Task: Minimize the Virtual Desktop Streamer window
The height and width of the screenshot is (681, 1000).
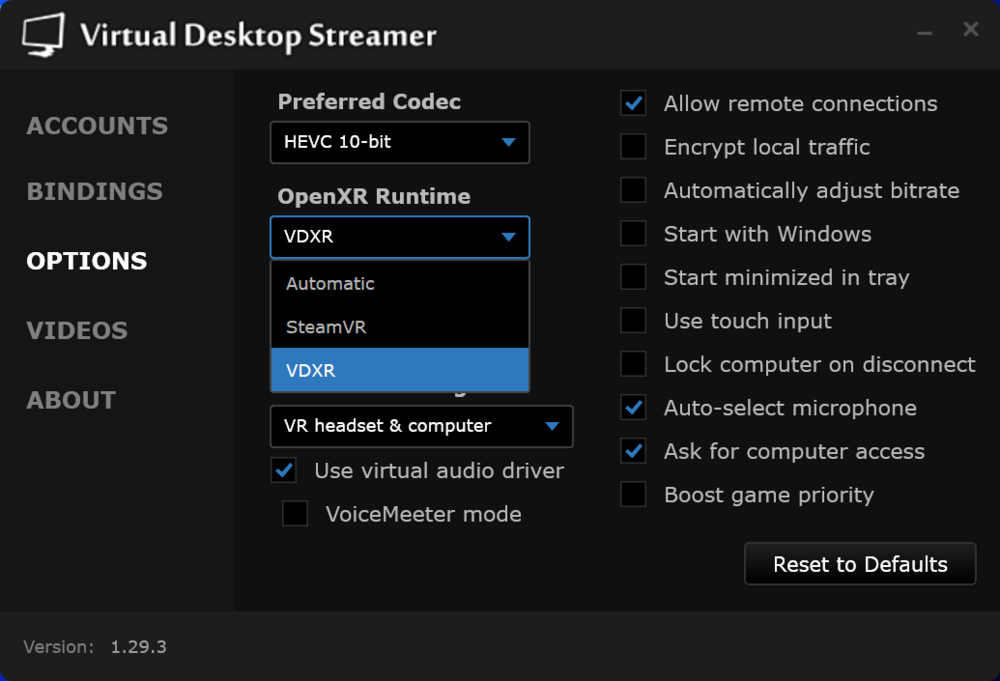Action: tap(925, 31)
